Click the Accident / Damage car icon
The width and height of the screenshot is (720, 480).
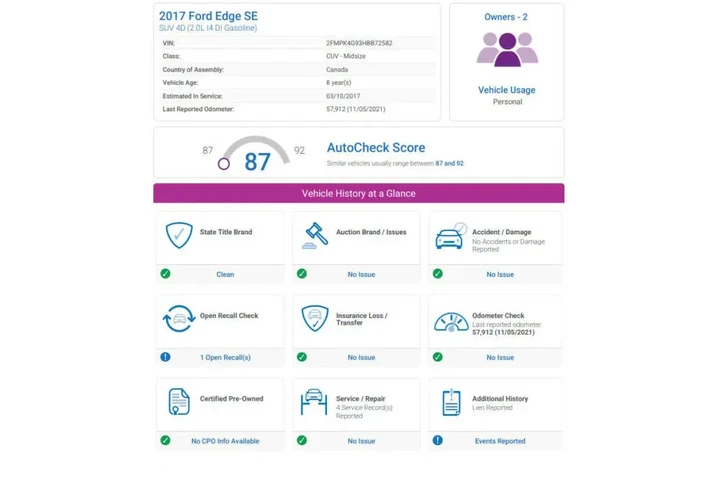(x=451, y=236)
